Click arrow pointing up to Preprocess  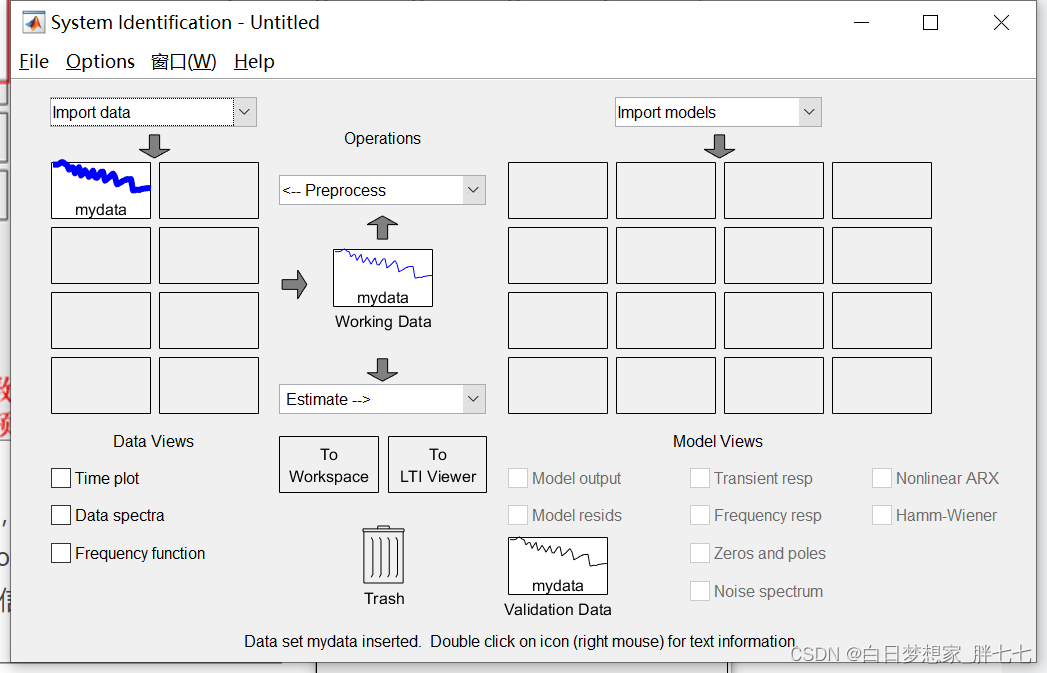point(383,228)
